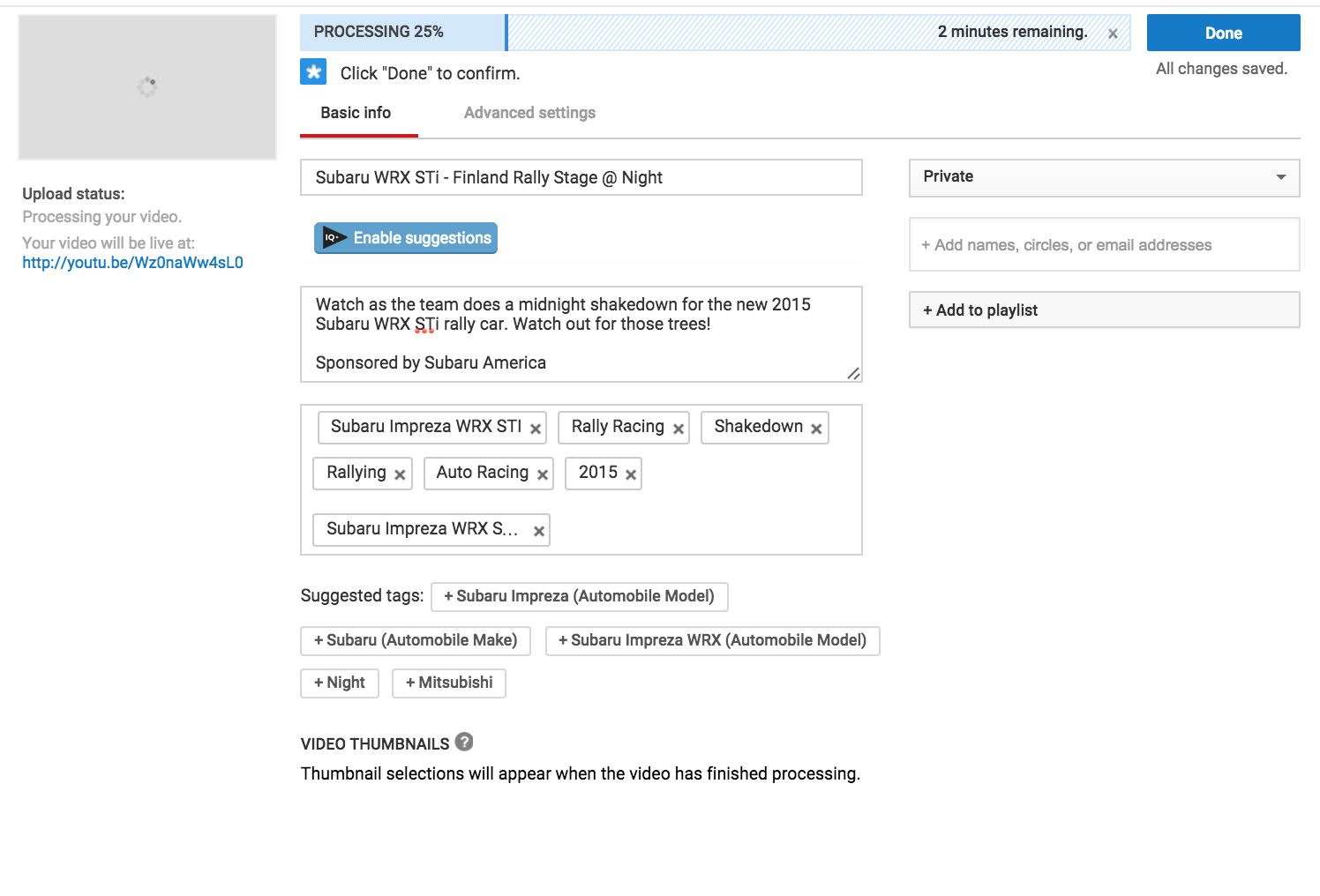Click the loading video thumbnail preview
Screen dimensions: 1320x896
click(147, 87)
